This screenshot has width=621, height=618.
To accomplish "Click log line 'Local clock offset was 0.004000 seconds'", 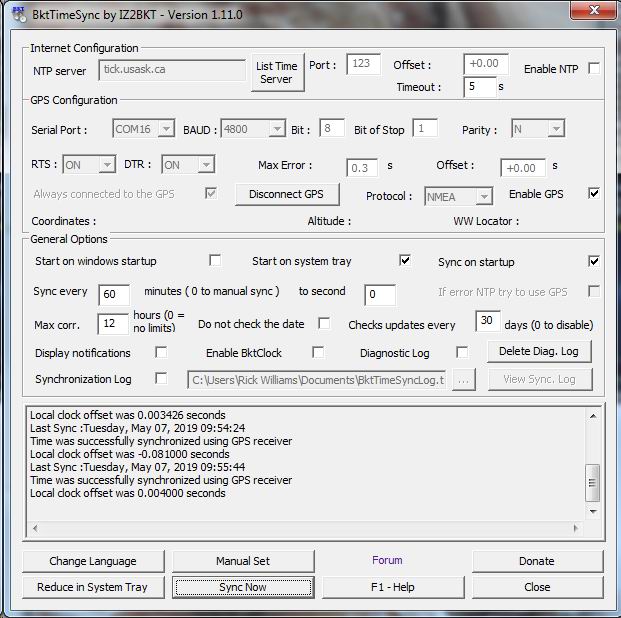I will (128, 493).
